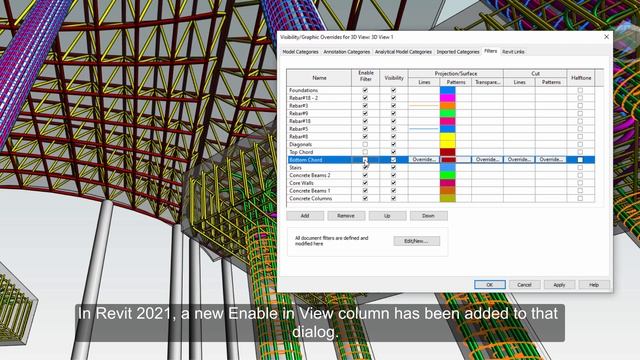Viewport: 640px width, 360px height.
Task: Hide Concrete Beams 2 via Visibility checkbox
Action: pos(393,175)
